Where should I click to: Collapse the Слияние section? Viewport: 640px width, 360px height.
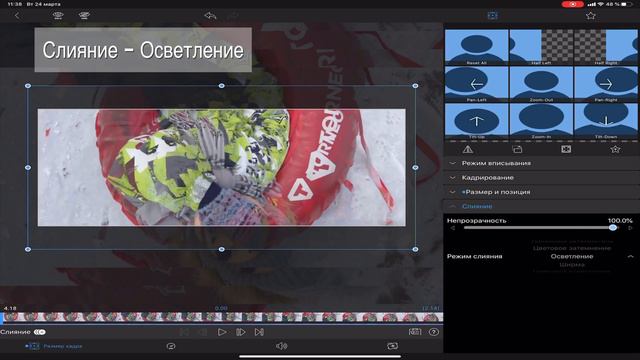pos(541,206)
